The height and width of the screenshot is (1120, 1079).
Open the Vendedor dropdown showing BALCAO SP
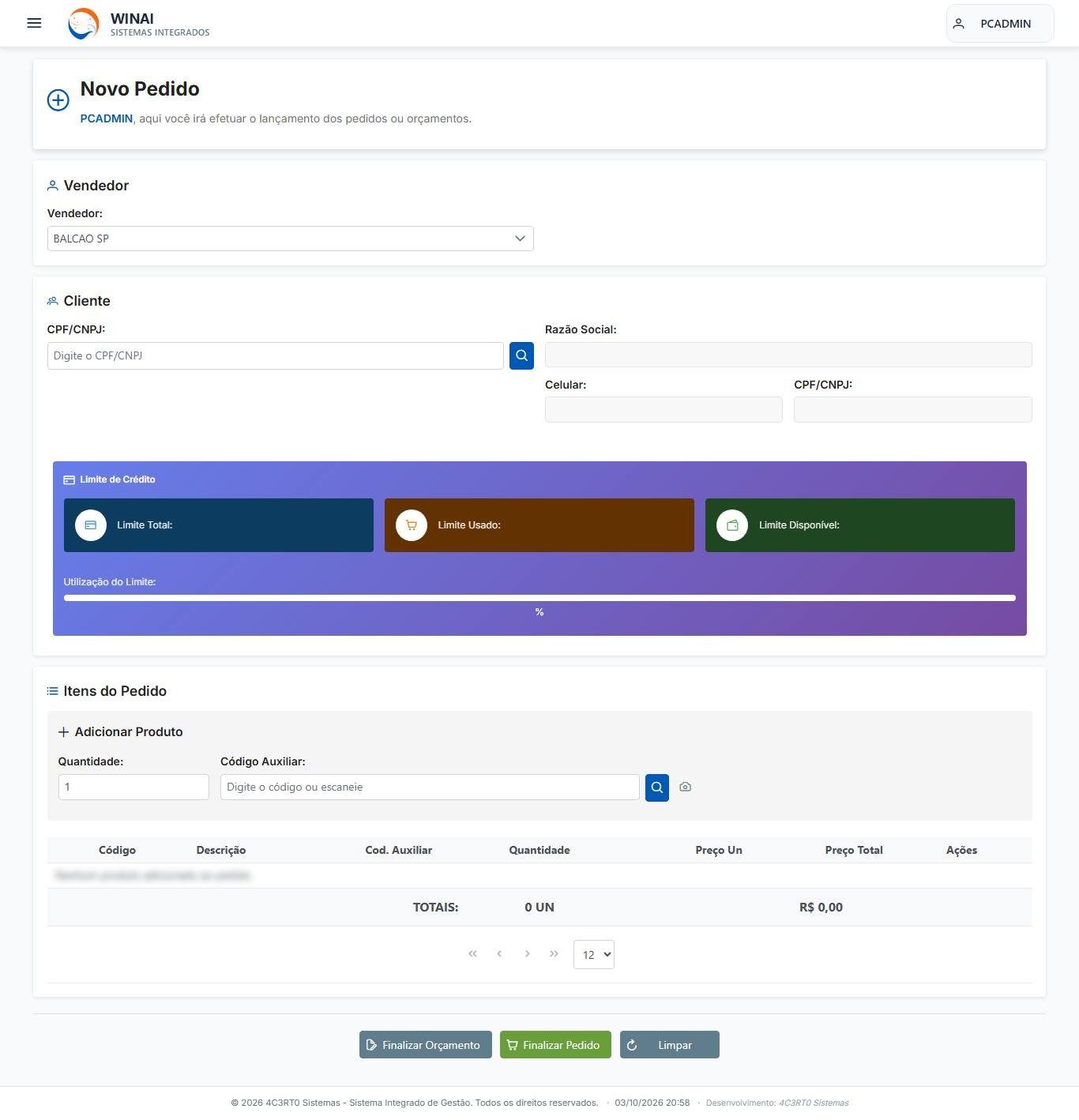(291, 239)
